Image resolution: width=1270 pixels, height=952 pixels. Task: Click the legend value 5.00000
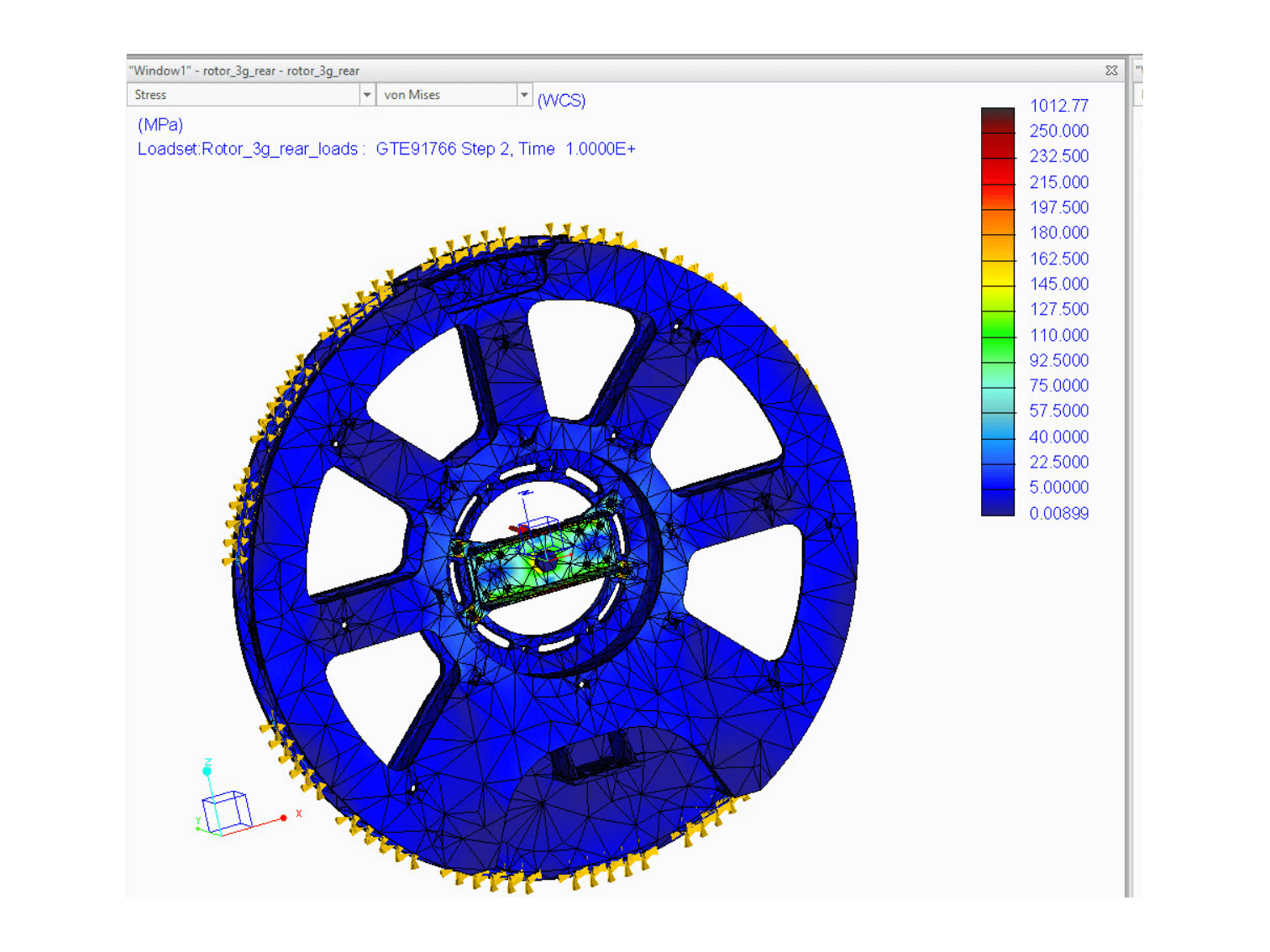tap(1058, 487)
